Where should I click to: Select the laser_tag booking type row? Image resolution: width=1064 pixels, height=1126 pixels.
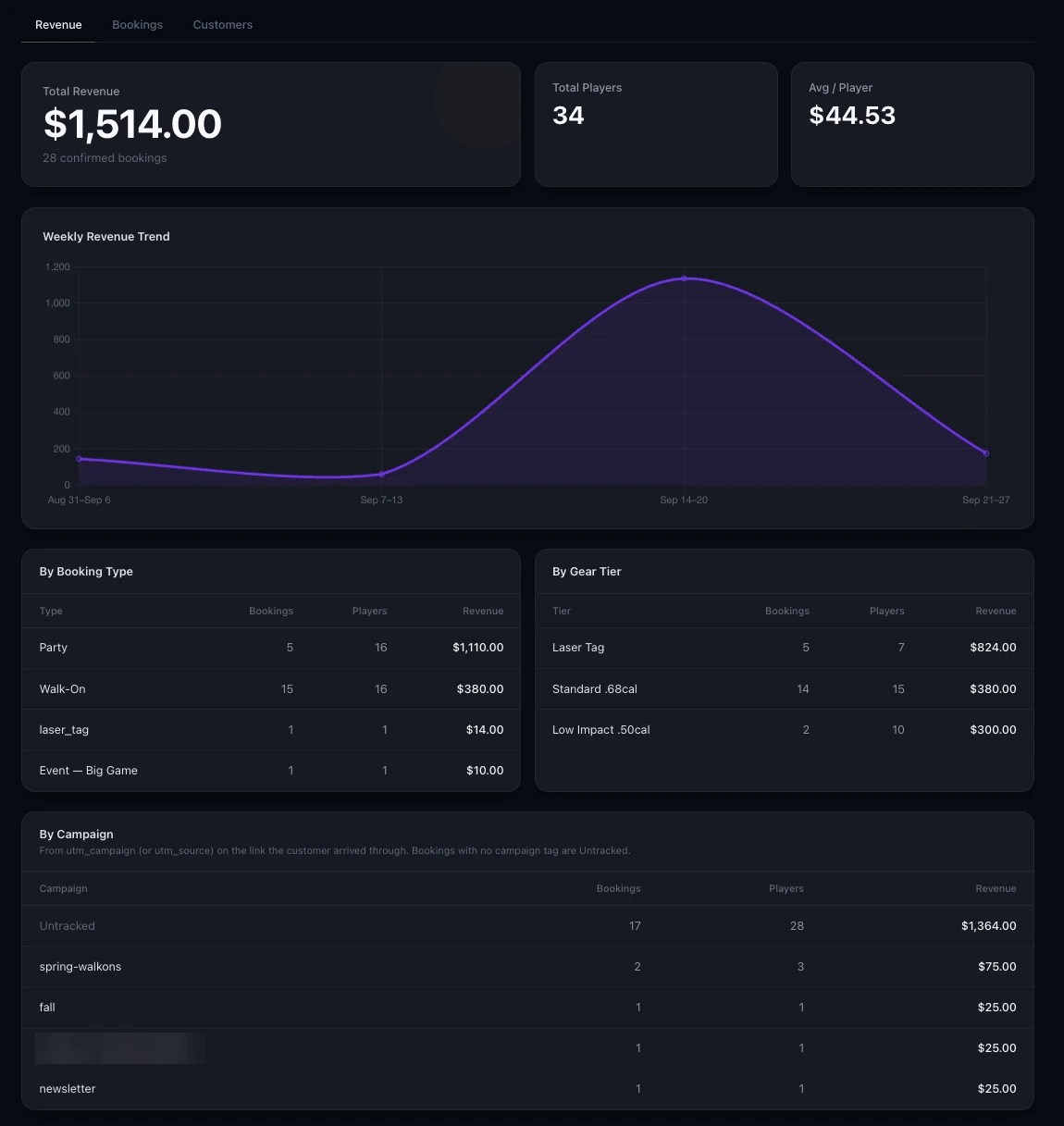tap(271, 730)
